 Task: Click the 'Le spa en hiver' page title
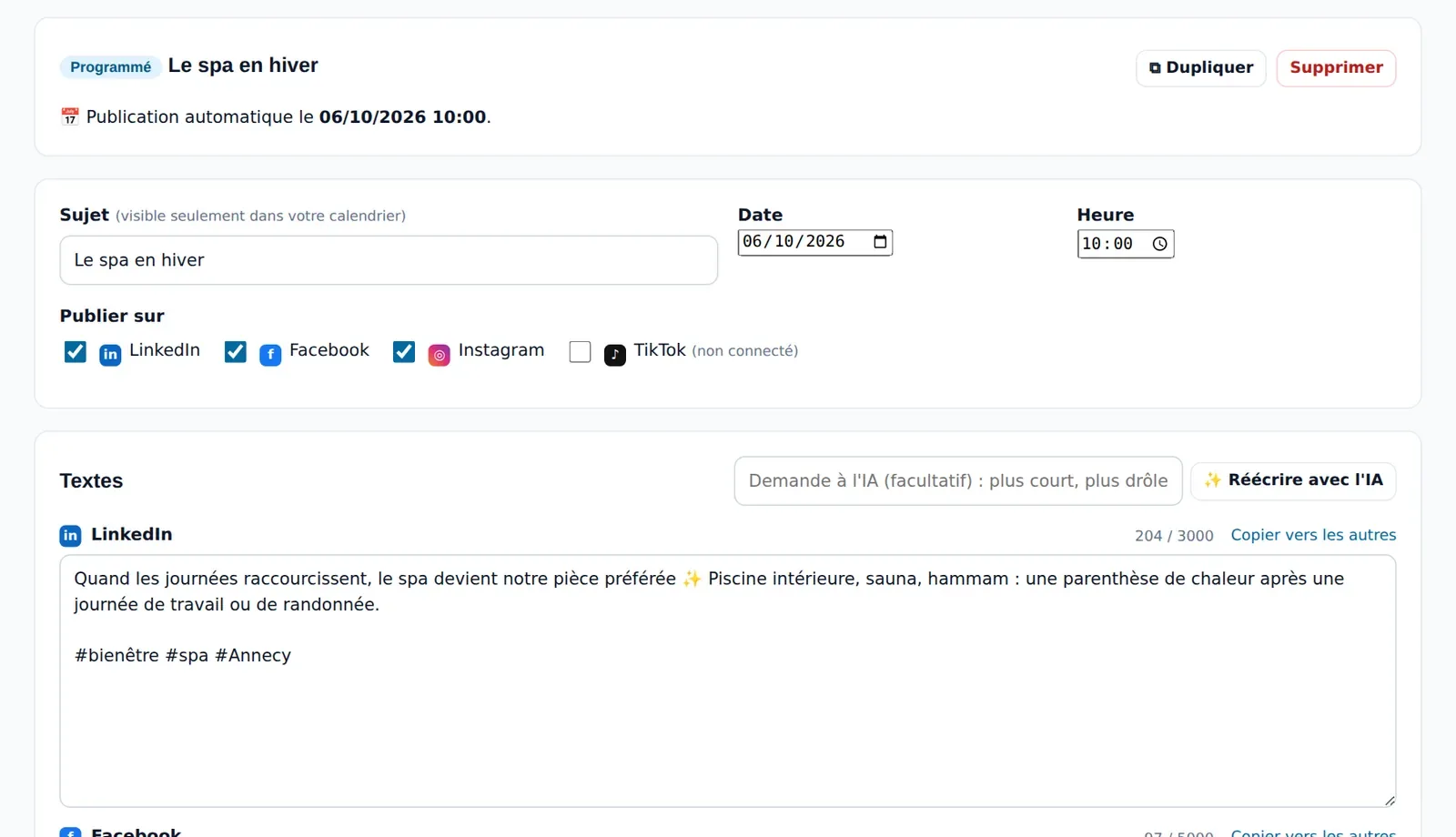click(243, 66)
